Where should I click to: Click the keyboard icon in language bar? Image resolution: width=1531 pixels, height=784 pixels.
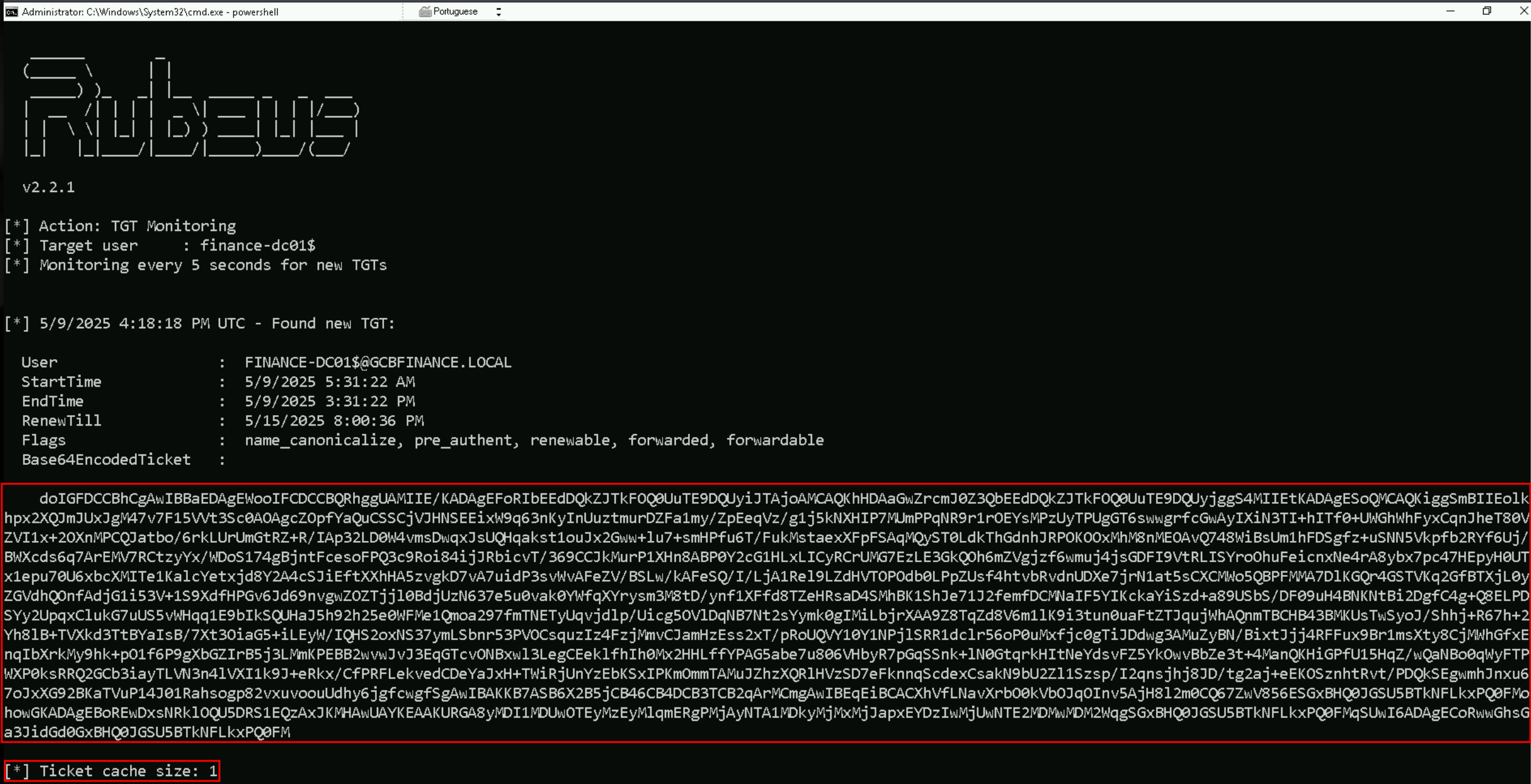[425, 12]
